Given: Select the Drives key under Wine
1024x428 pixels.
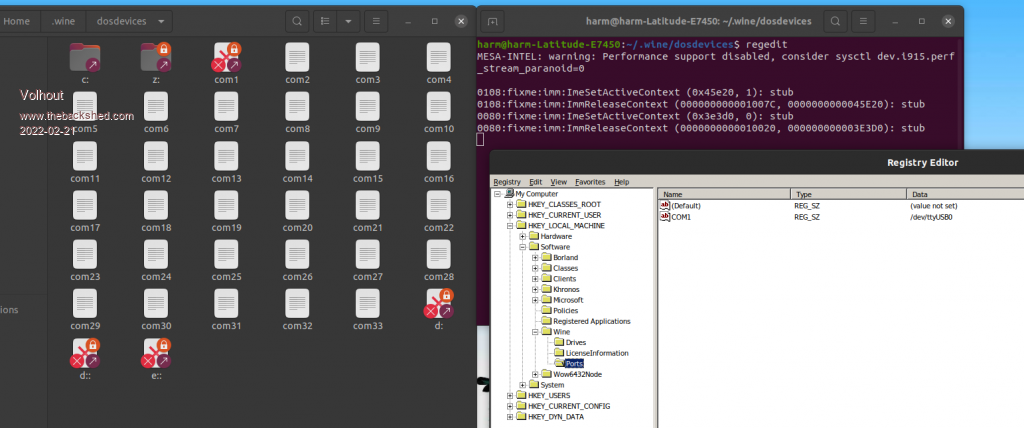Looking at the screenshot, I should 575,342.
